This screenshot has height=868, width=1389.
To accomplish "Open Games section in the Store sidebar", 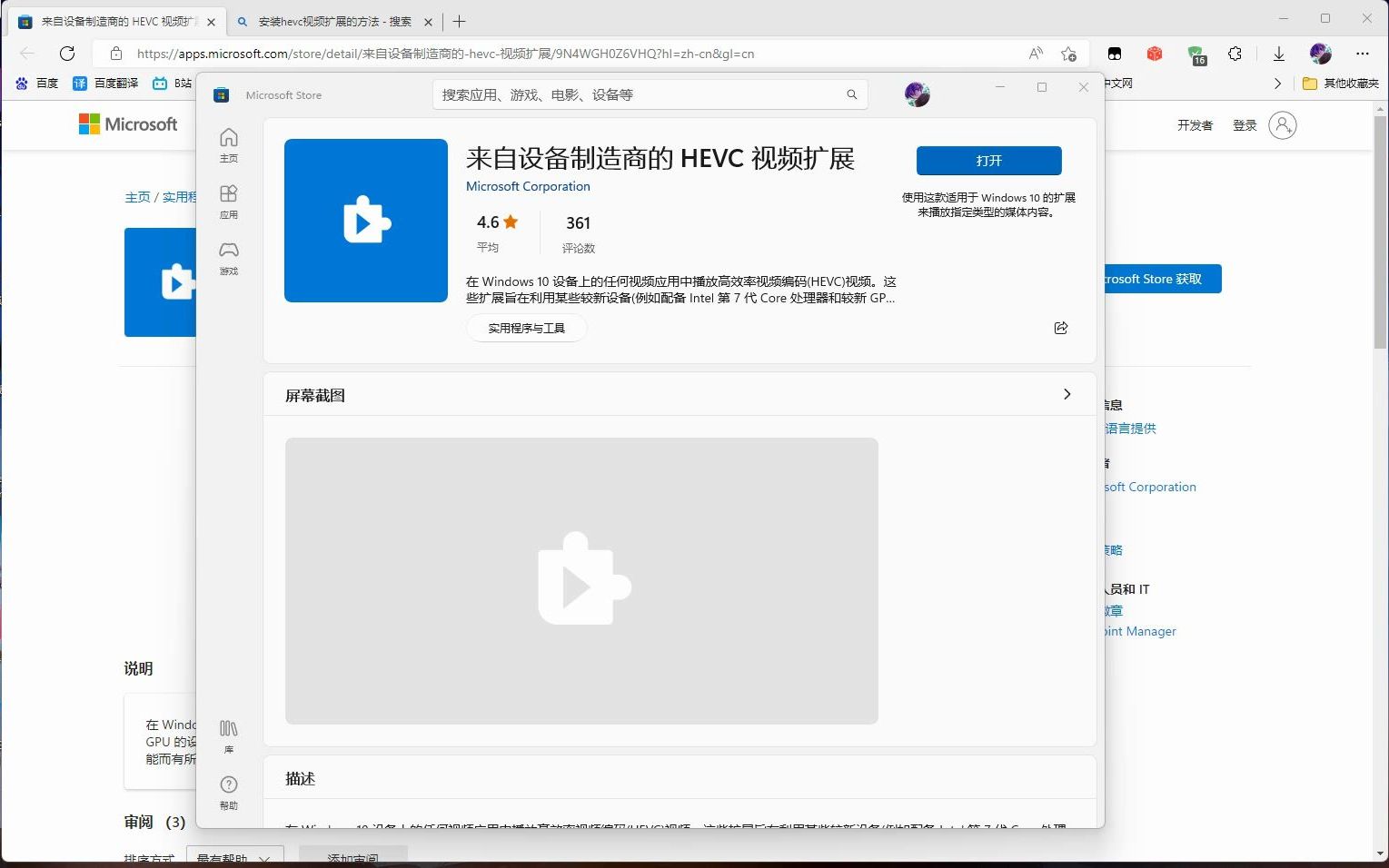I will click(229, 258).
